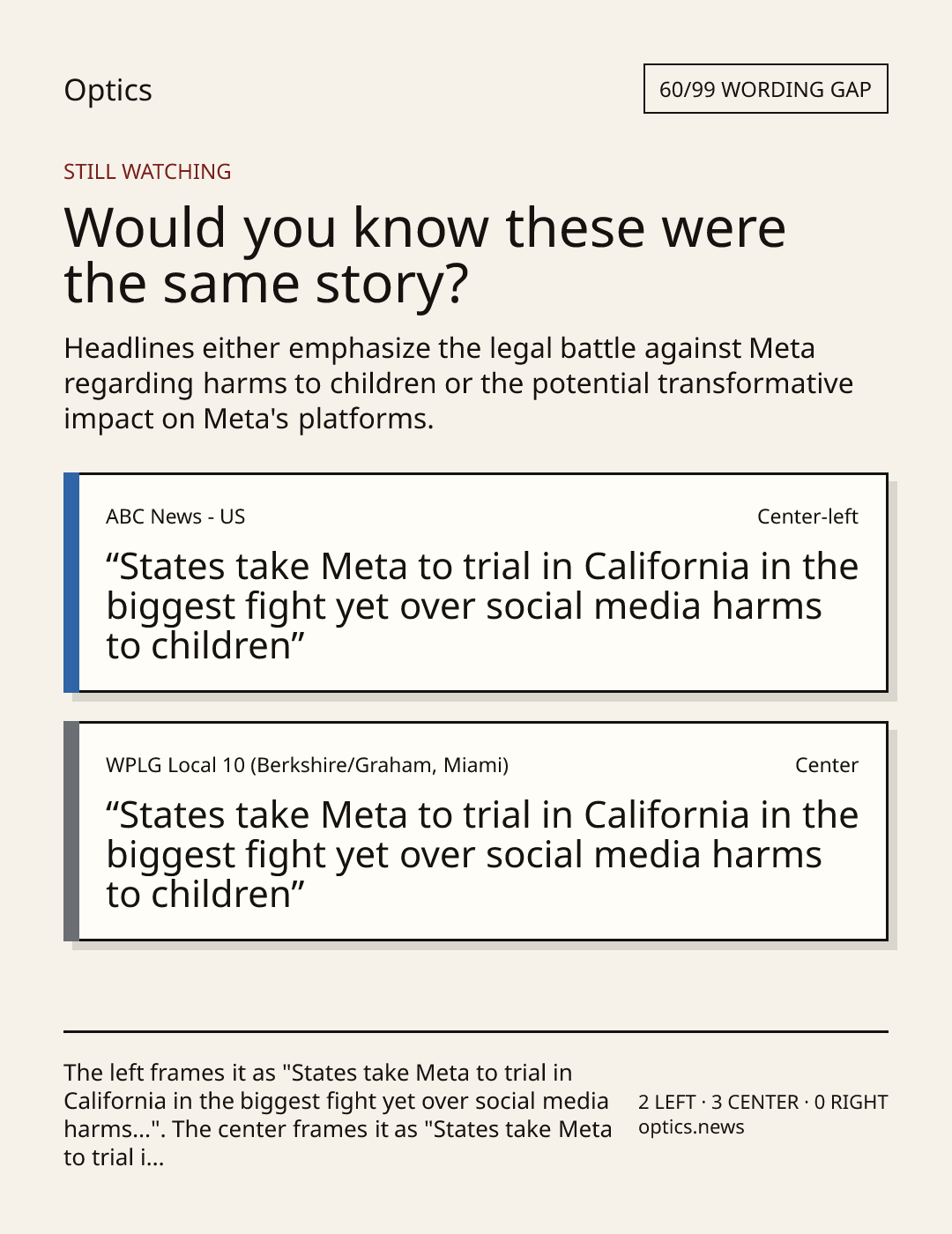Viewport: 952px width, 1234px height.
Task: Click the gray bias bar on WPLG card
Action: (71, 831)
